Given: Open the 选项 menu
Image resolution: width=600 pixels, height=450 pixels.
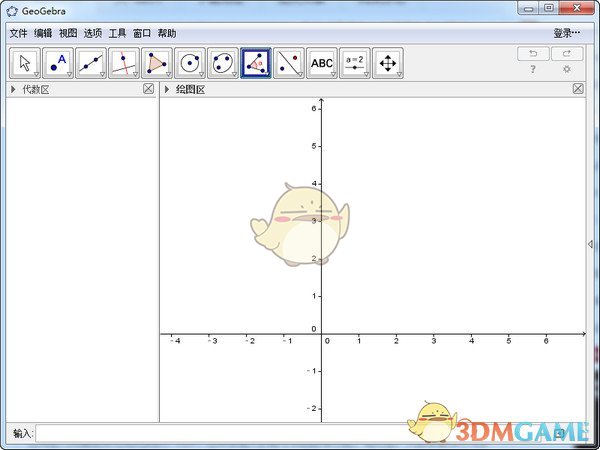Looking at the screenshot, I should 93,34.
